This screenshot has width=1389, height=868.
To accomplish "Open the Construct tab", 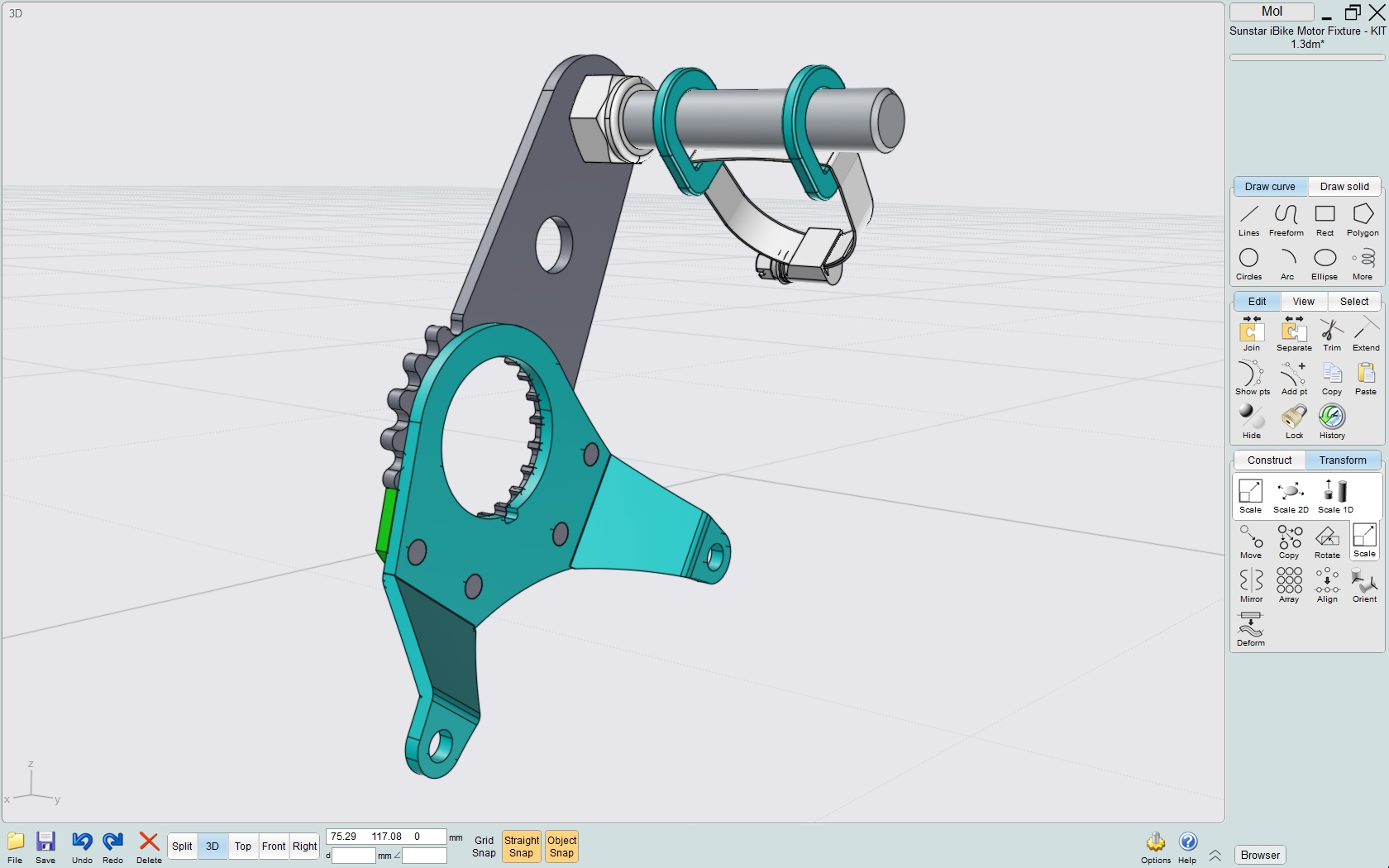I will coord(1269,460).
